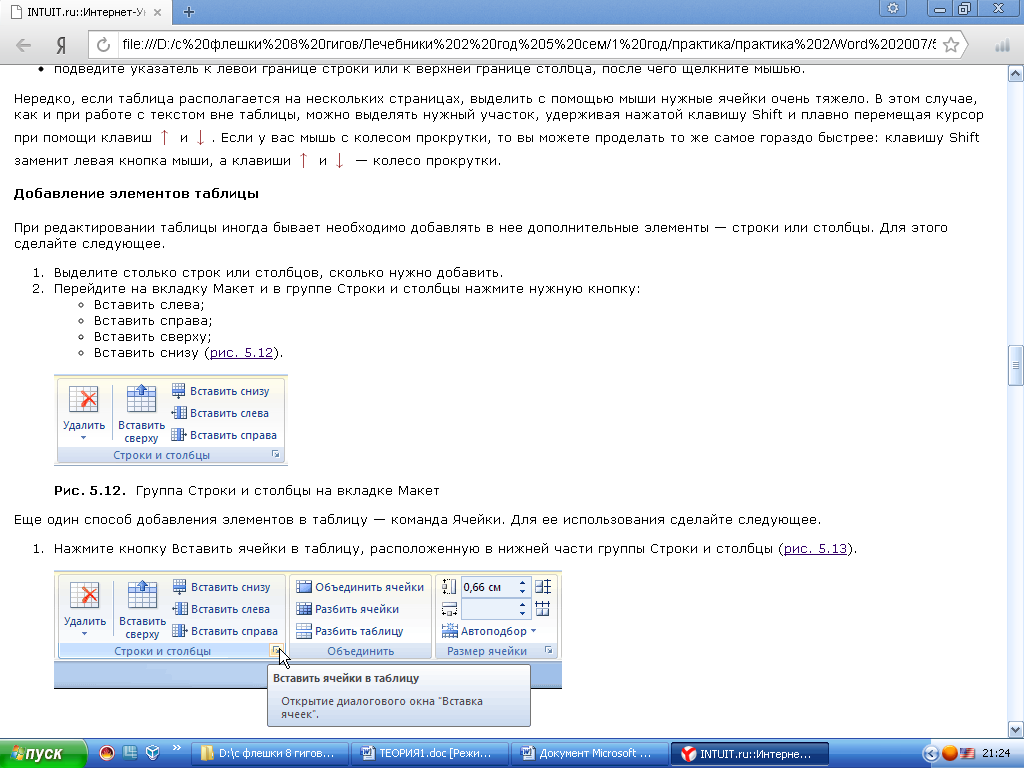Click the Размер ячейки dialog launcher in figure

click(x=549, y=650)
